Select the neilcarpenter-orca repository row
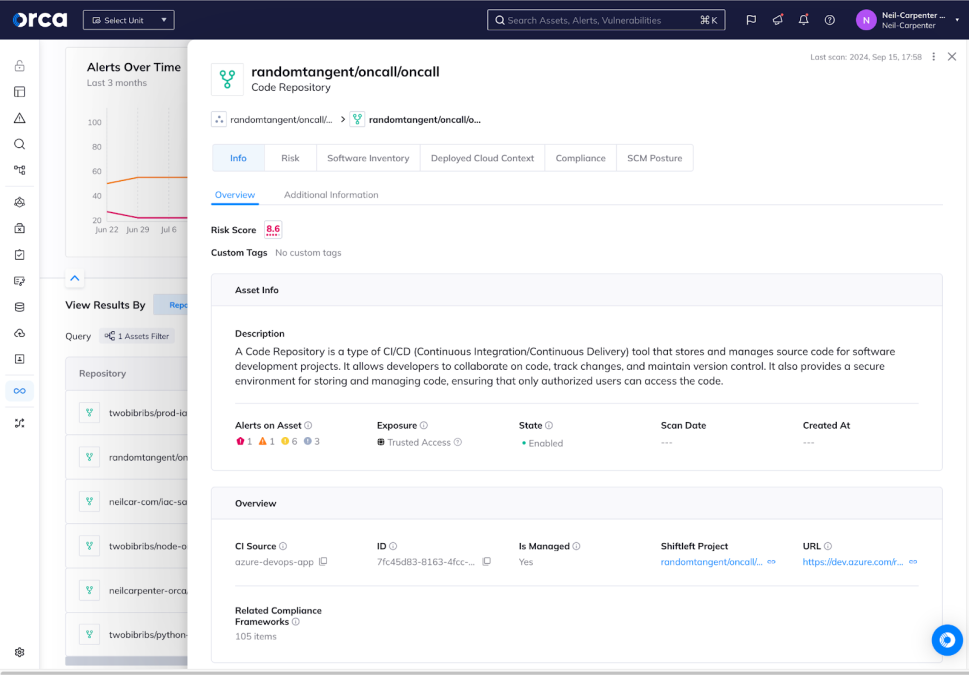Screen dimensions: 969x675 (x=127, y=591)
